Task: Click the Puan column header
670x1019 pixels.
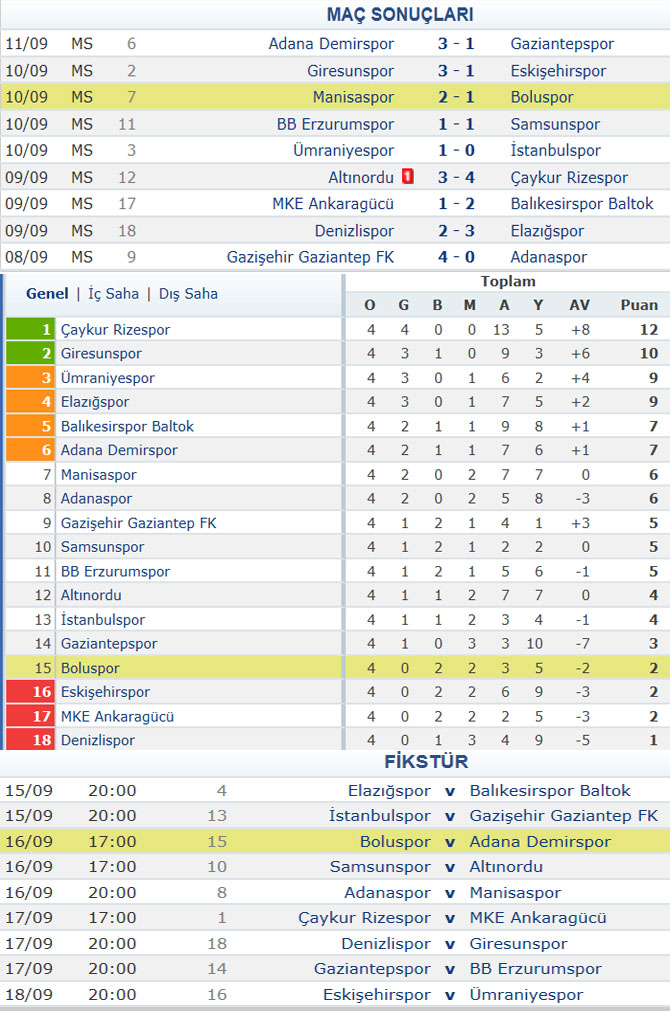Action: coord(639,305)
